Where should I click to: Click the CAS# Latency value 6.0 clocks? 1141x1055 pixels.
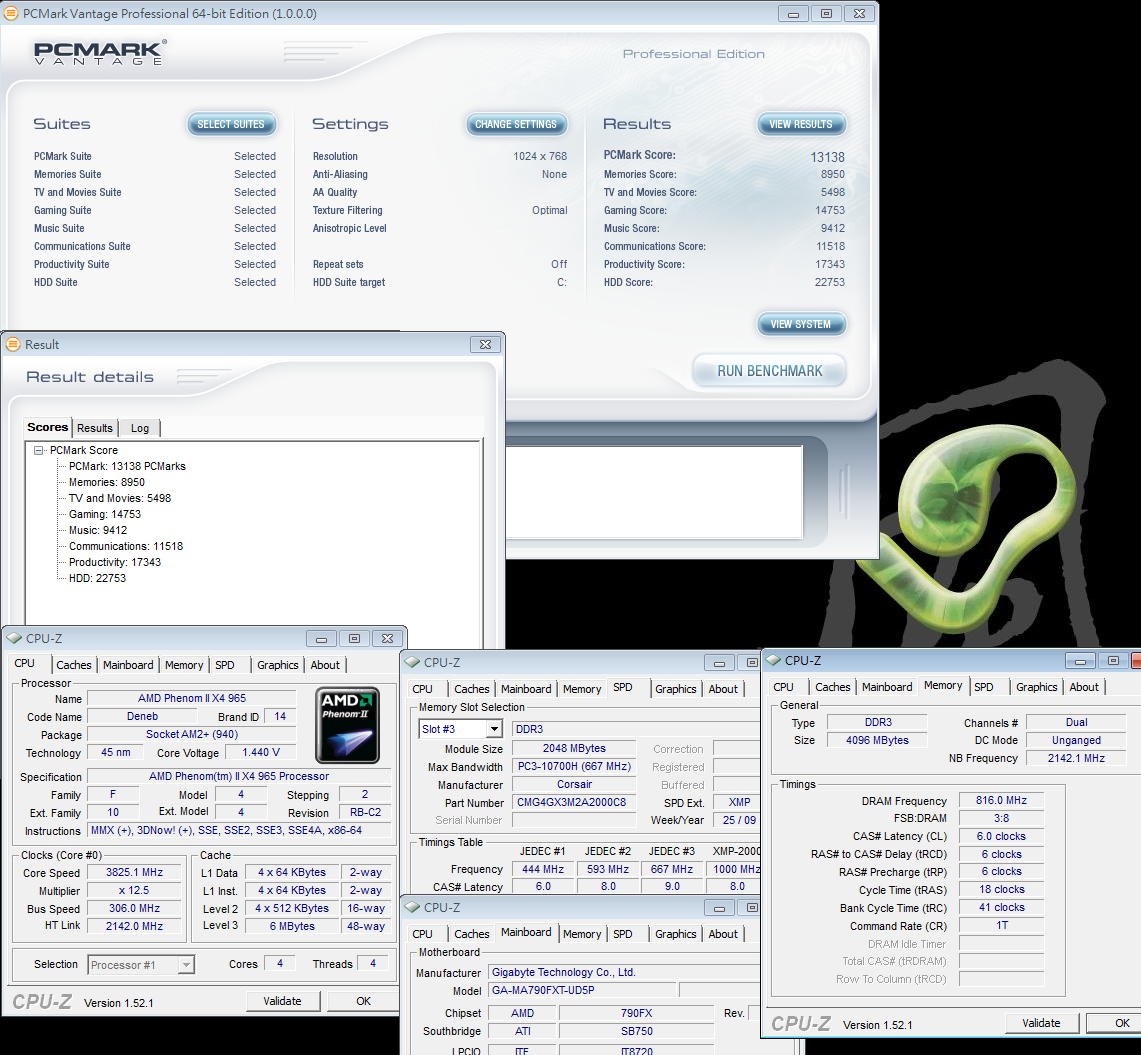[1001, 837]
